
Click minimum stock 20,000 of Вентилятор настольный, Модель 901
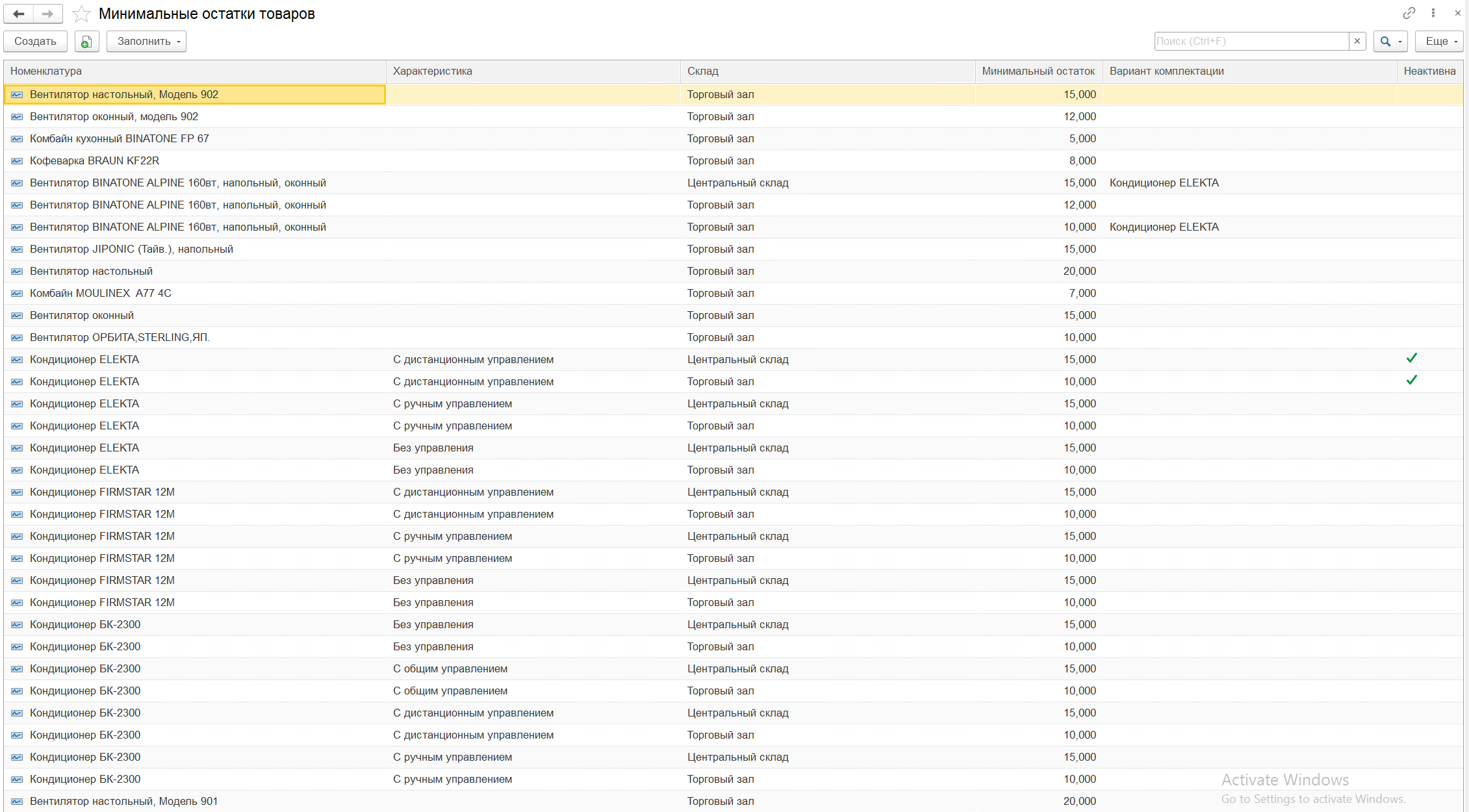pos(1080,802)
